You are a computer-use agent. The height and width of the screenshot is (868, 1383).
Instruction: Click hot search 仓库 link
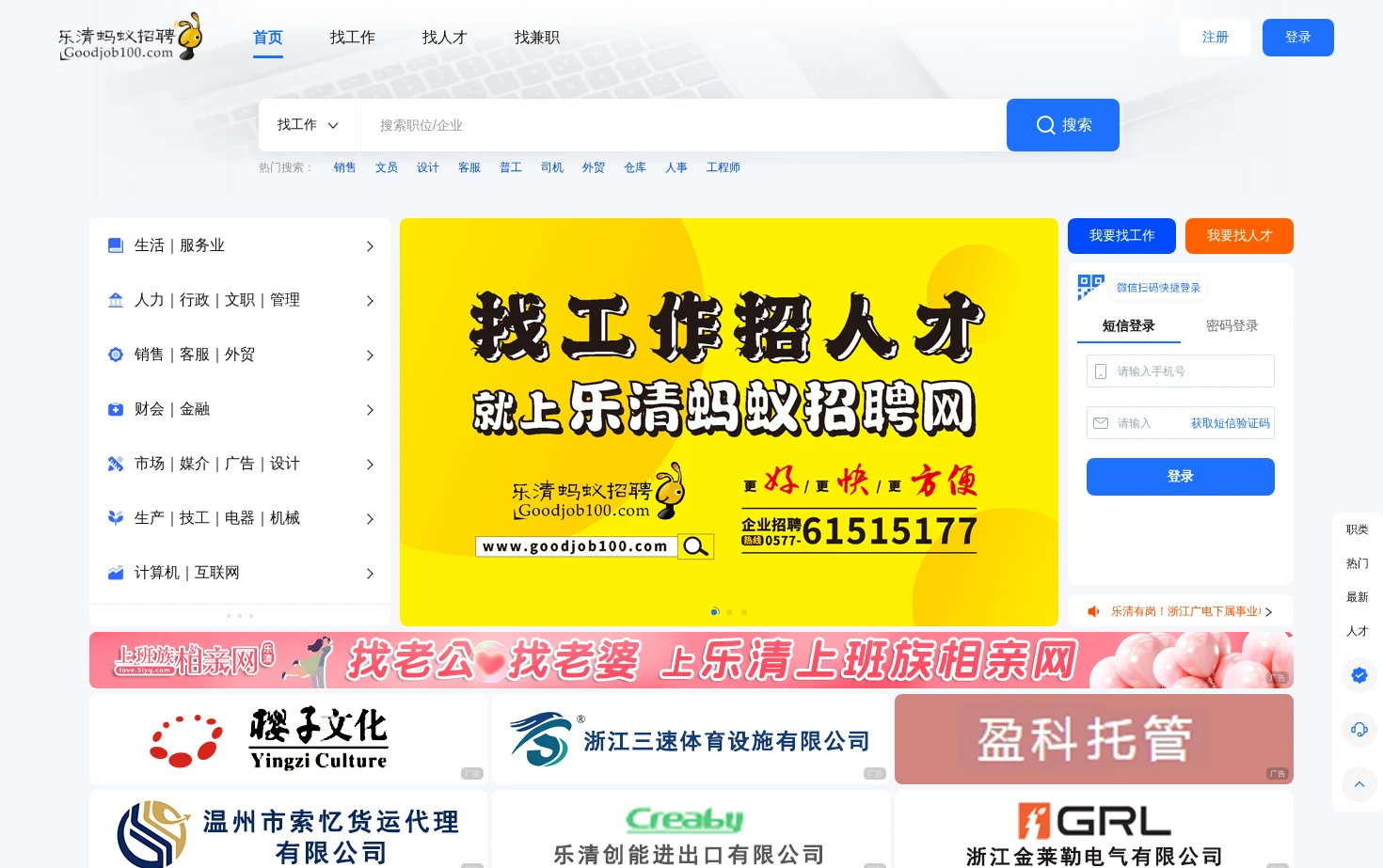coord(635,167)
